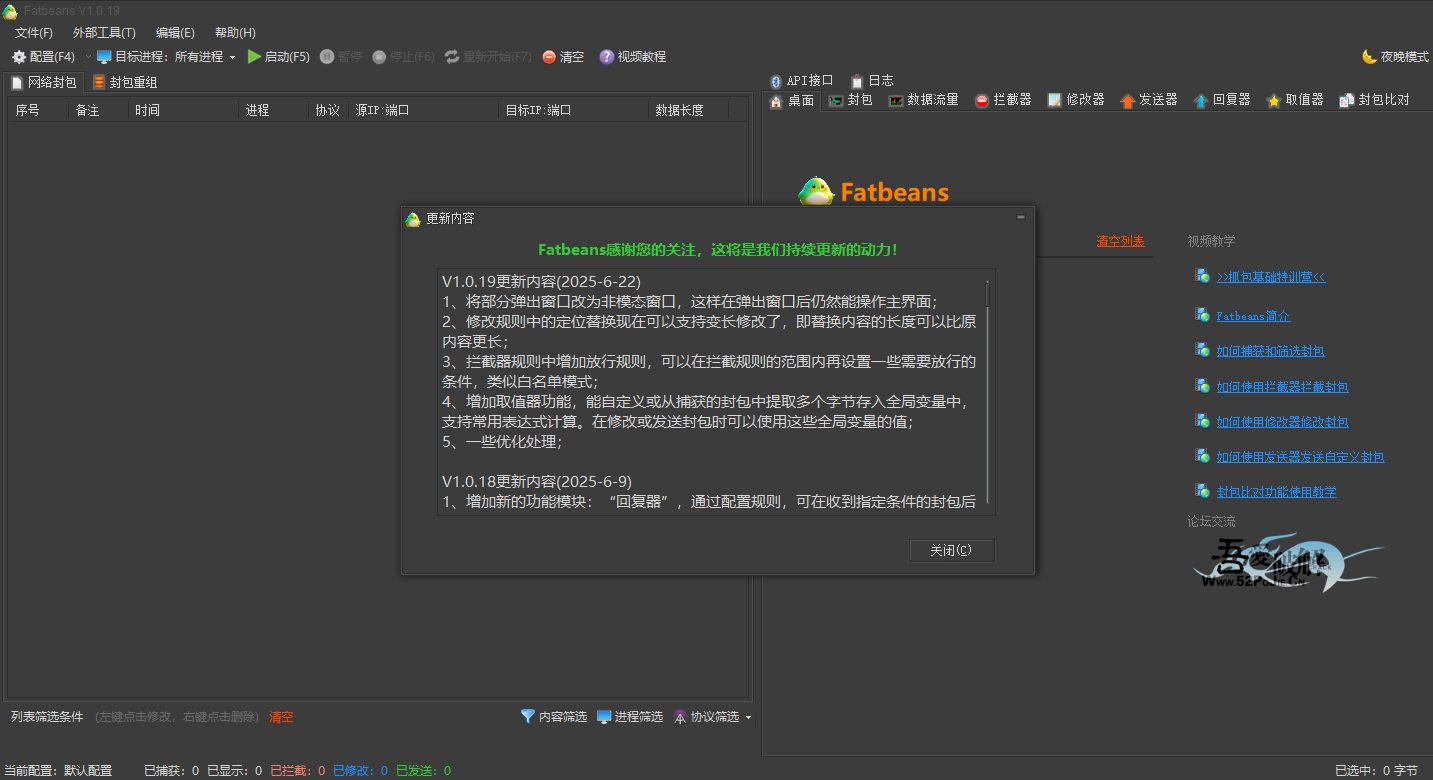Click the 内容筛选 filter funnel icon
The width and height of the screenshot is (1433, 780).
(528, 716)
